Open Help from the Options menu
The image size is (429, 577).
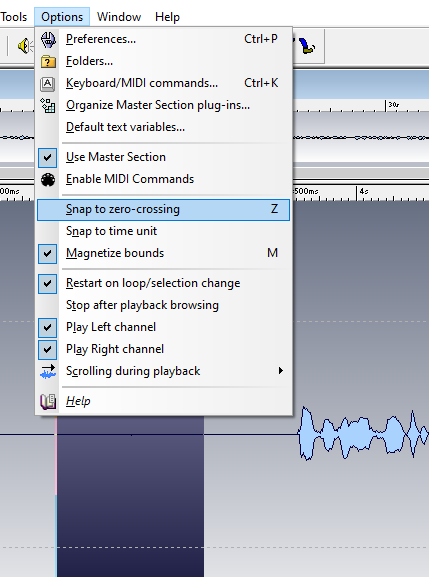coord(163,401)
